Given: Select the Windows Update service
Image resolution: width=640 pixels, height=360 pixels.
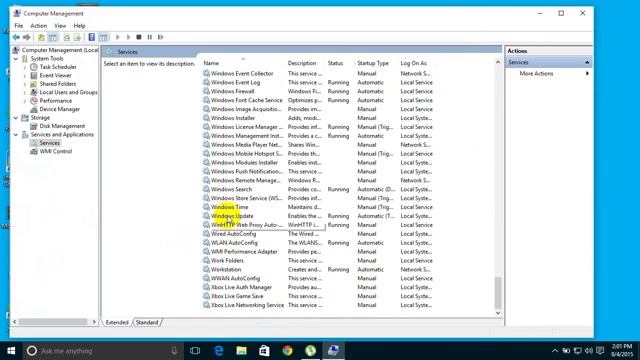Looking at the screenshot, I should click(x=232, y=216).
